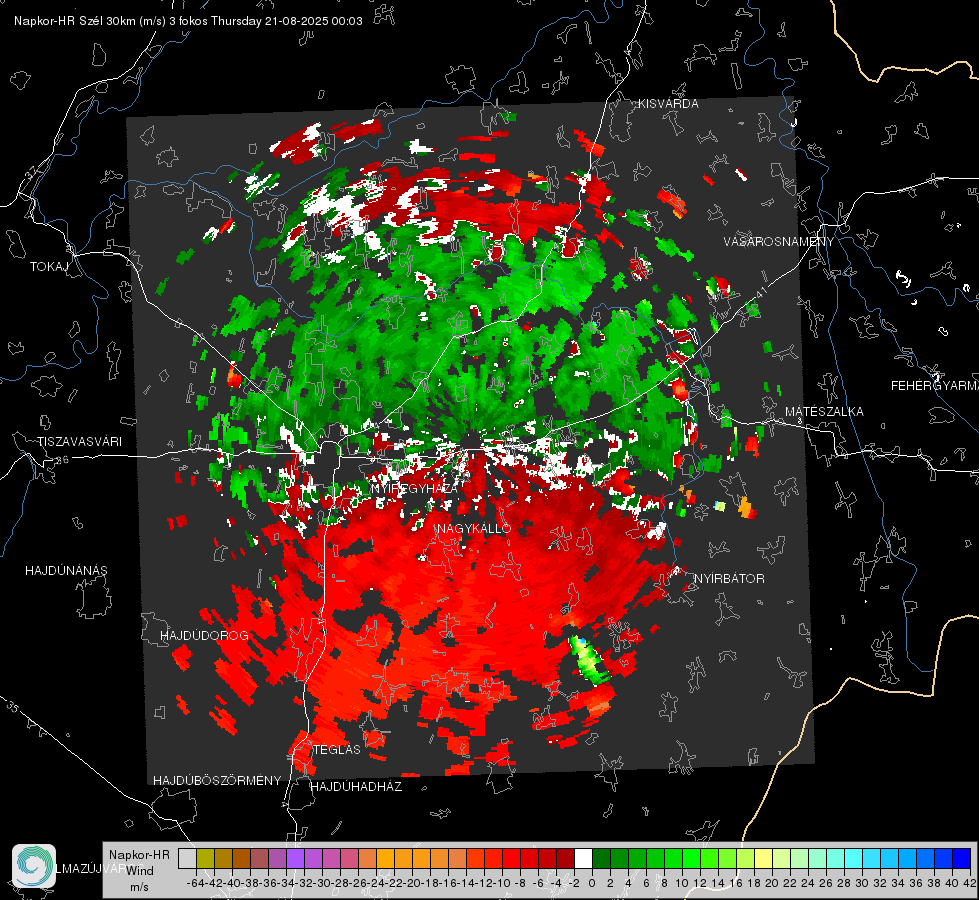Click the 'Napkor-HR Wind m/s' legend label

click(x=139, y=871)
